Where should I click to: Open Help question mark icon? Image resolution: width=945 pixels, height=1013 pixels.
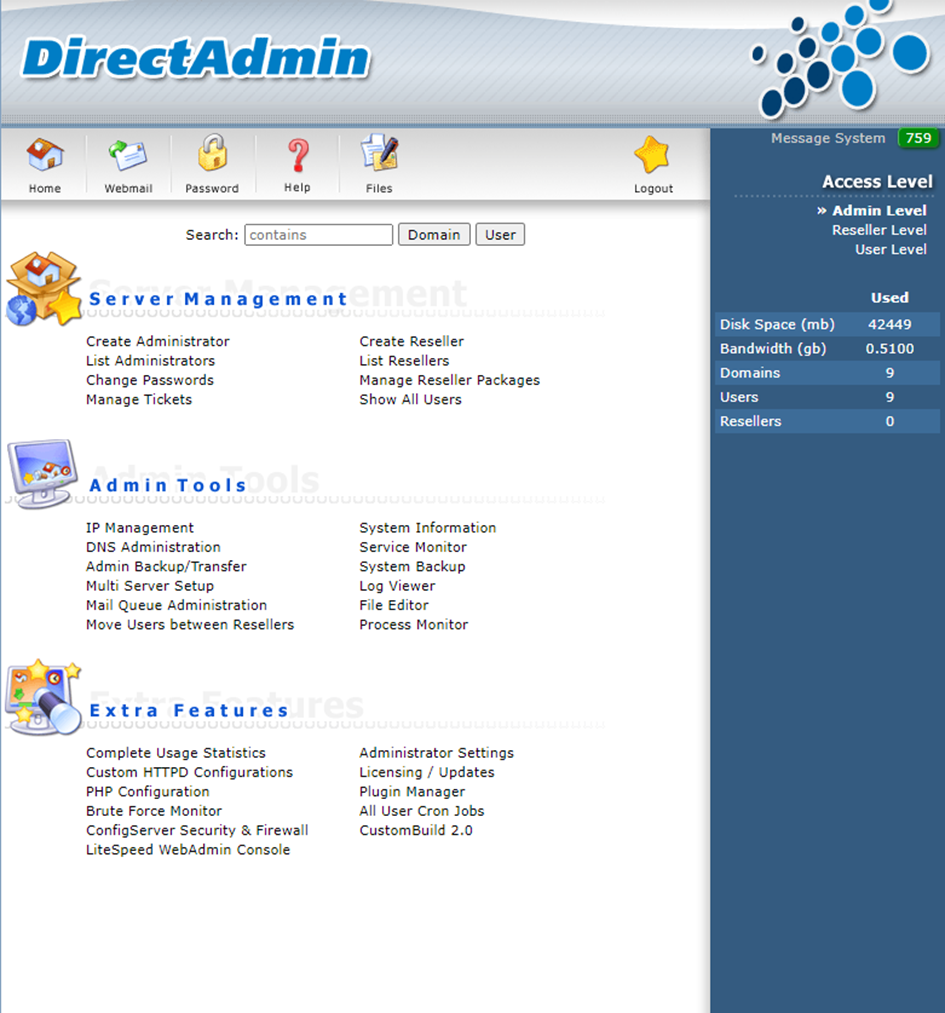click(x=297, y=155)
